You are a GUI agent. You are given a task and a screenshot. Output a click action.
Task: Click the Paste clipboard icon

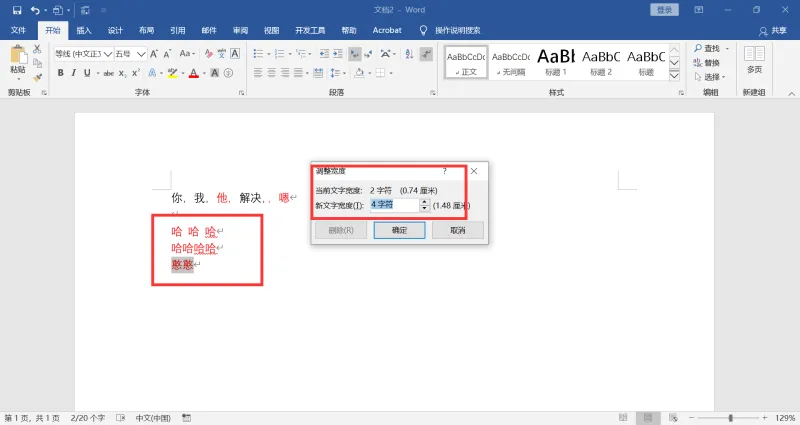point(18,55)
